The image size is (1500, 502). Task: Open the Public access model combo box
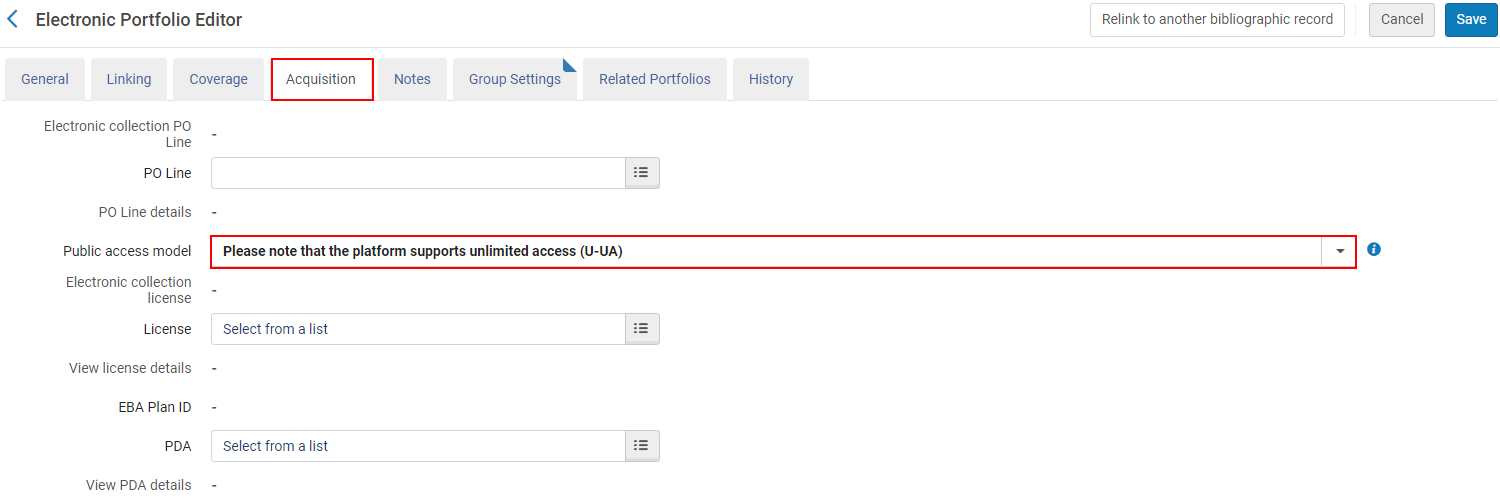click(766, 252)
